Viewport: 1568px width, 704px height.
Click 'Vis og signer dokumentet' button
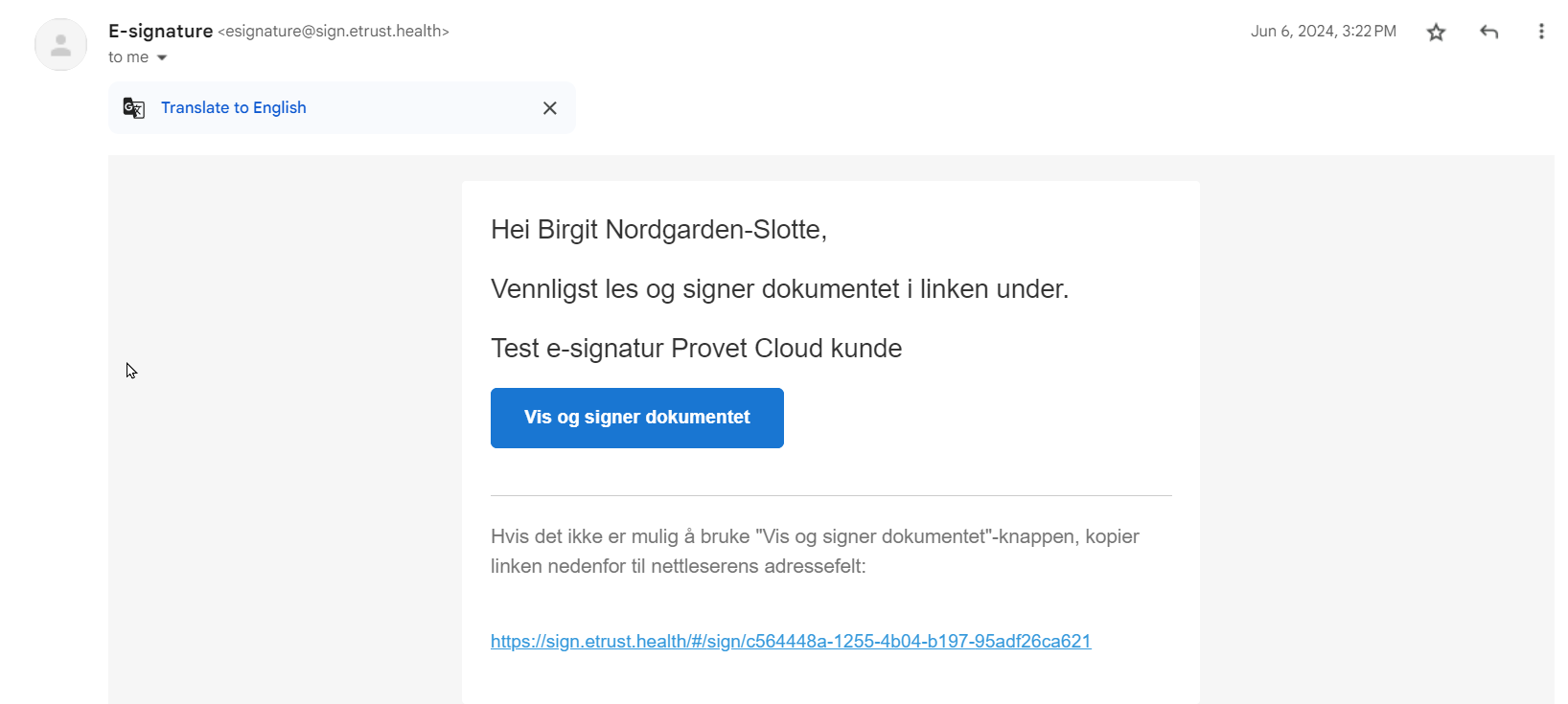(x=637, y=418)
